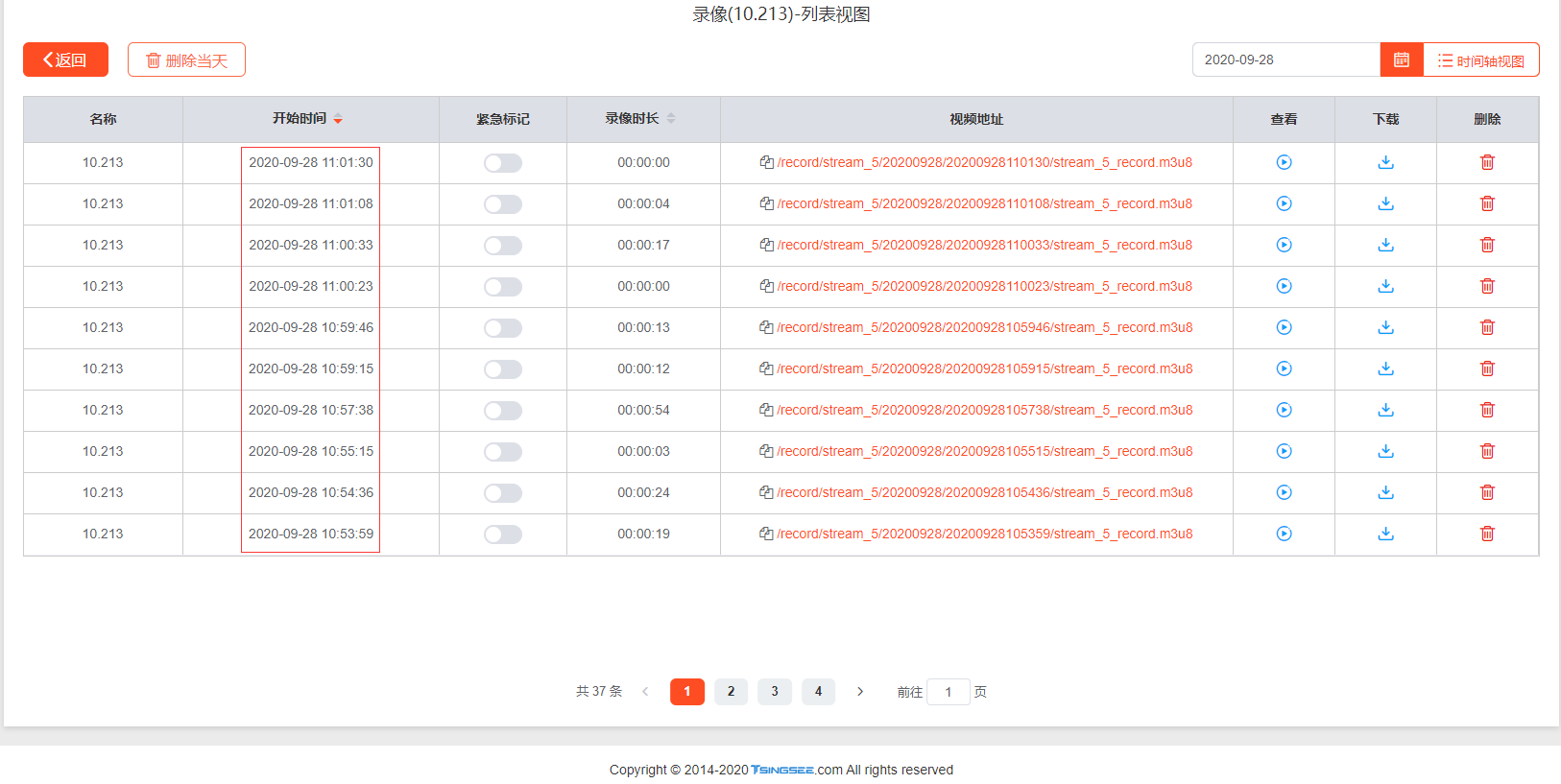Toggle emergency mark for 11:00:33 recording
The height and width of the screenshot is (784, 1561).
click(x=503, y=246)
